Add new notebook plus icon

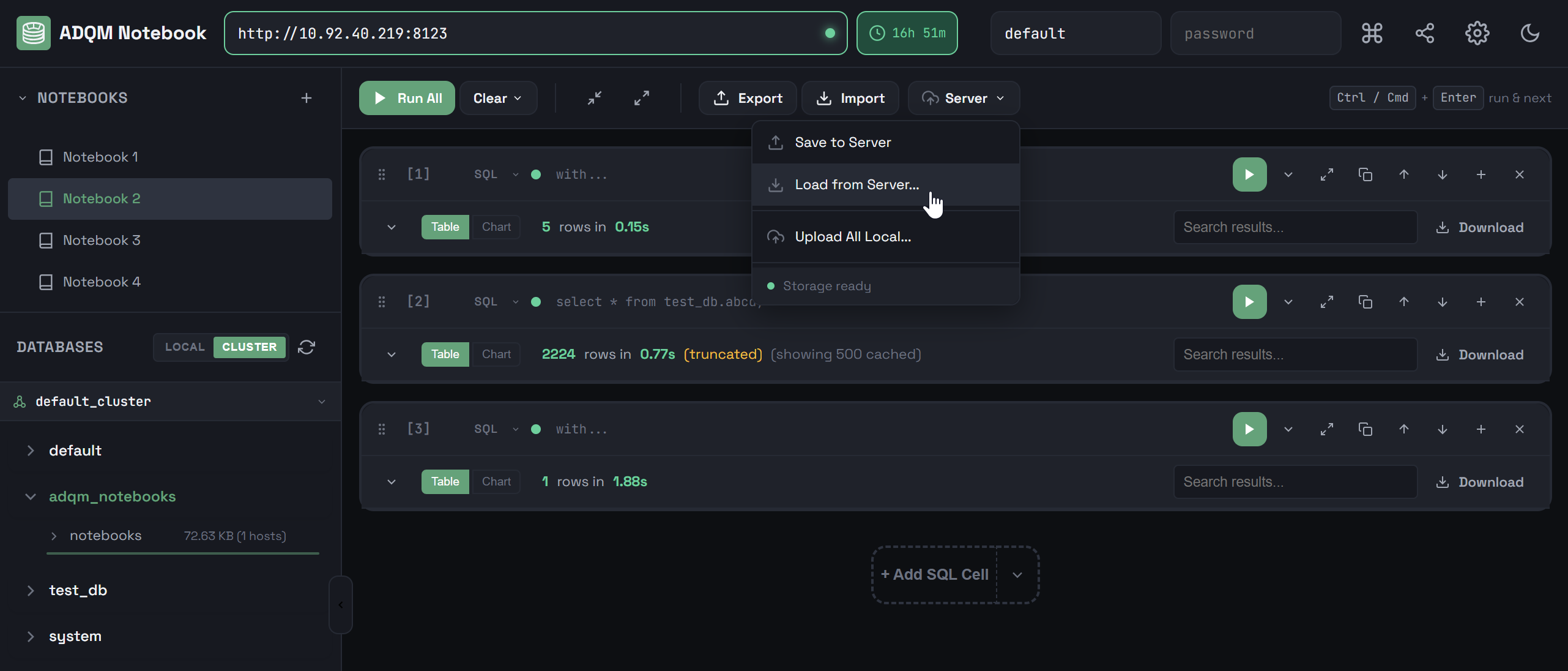coord(307,98)
